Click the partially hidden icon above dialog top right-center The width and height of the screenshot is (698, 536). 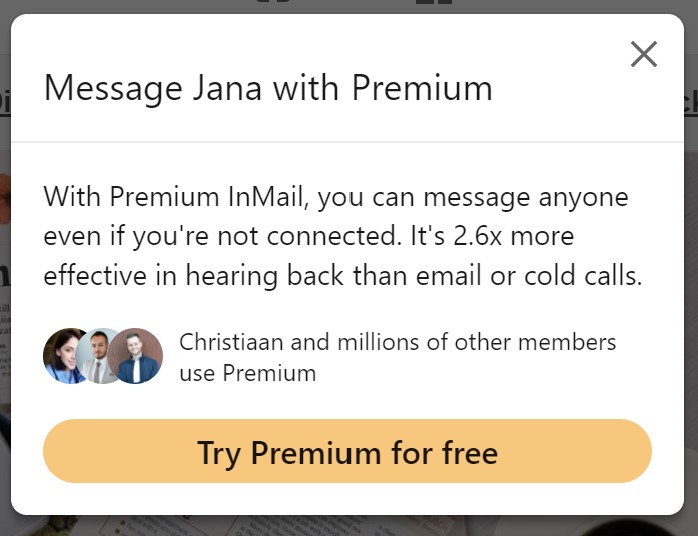(x=434, y=2)
